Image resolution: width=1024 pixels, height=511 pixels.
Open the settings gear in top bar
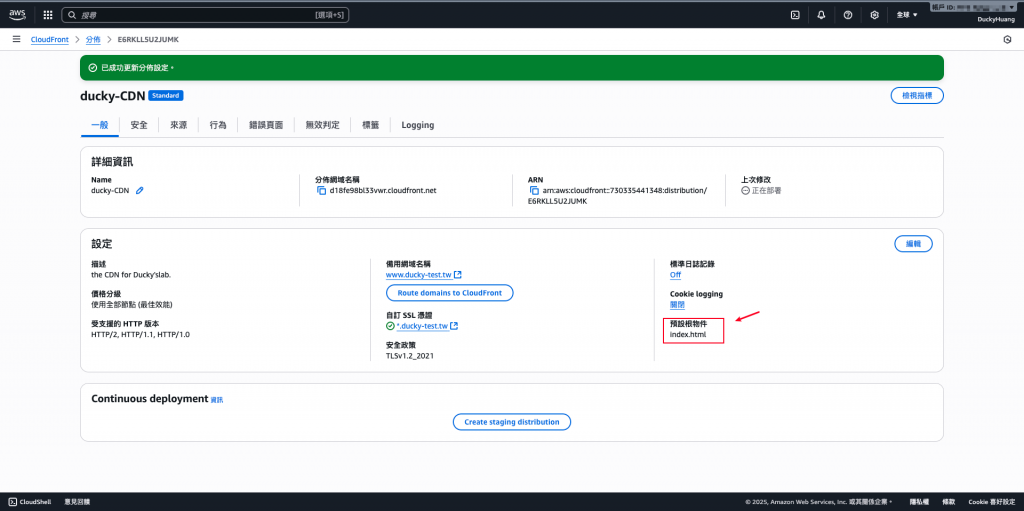874,14
